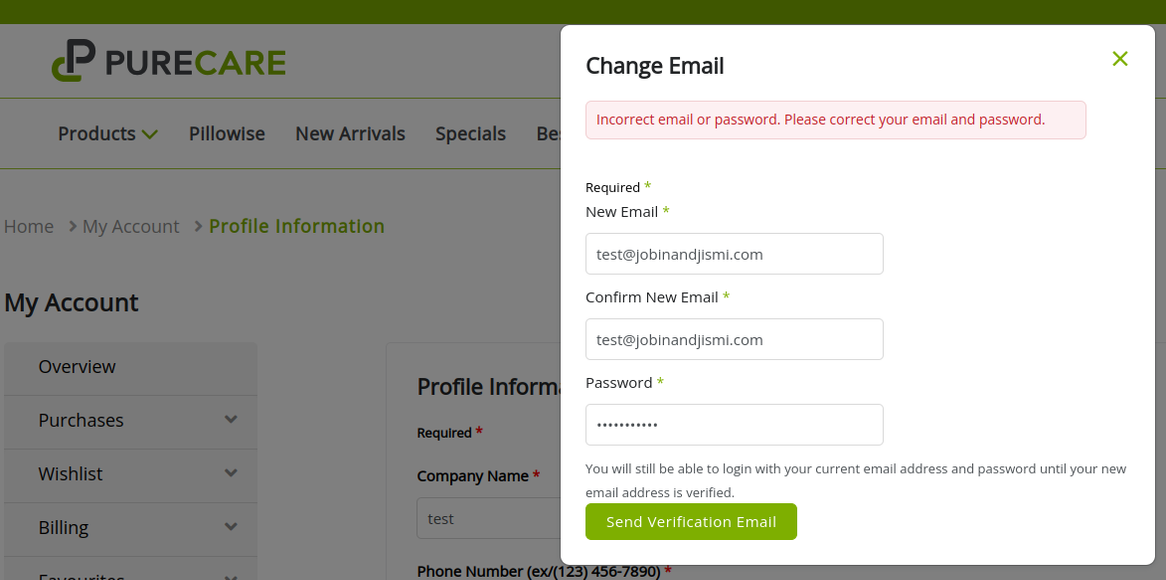The width and height of the screenshot is (1166, 580).
Task: Navigate to Home breadcrumb link
Action: [x=29, y=227]
